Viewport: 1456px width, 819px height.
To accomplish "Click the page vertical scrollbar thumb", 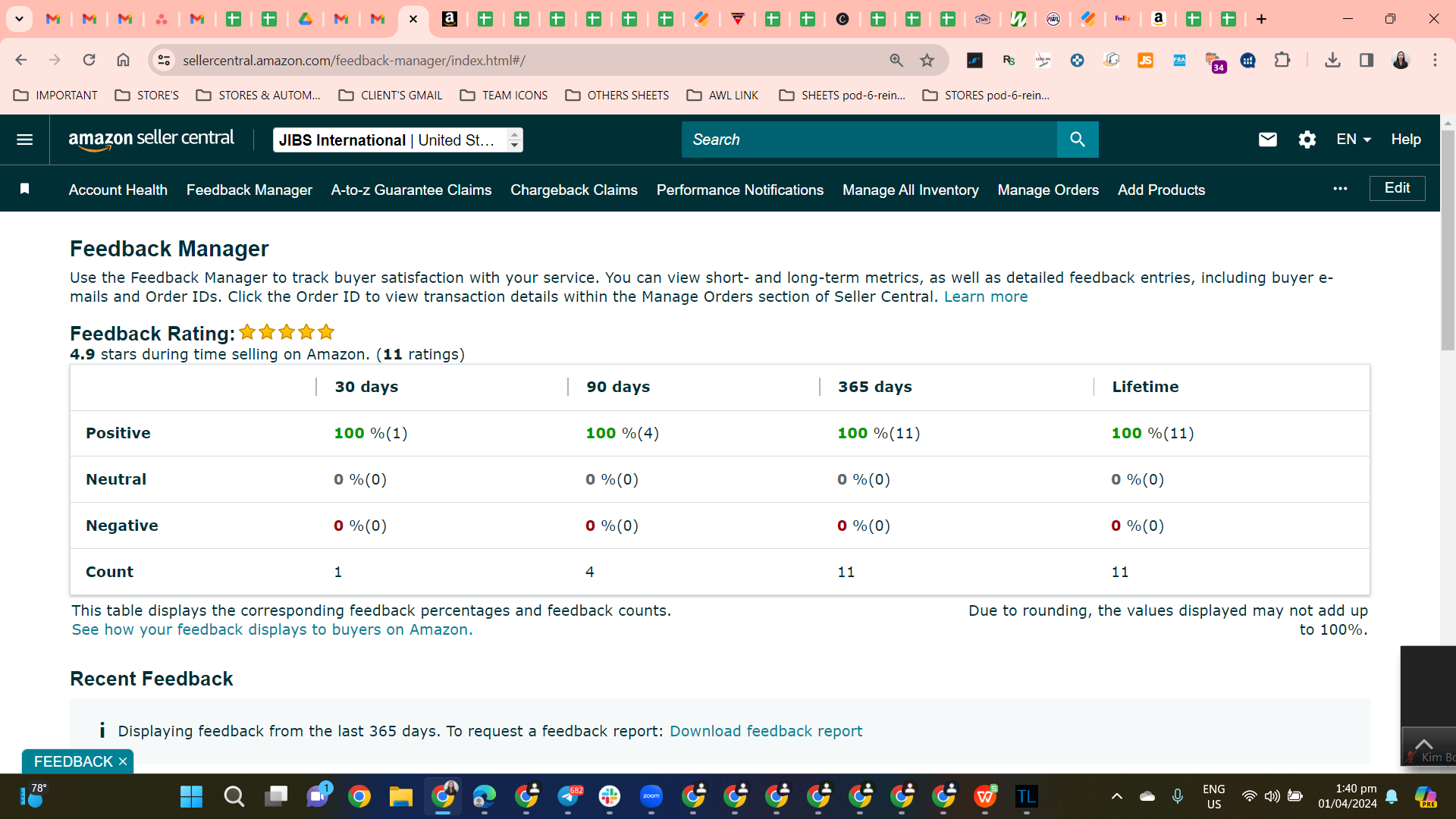I will (1448, 240).
